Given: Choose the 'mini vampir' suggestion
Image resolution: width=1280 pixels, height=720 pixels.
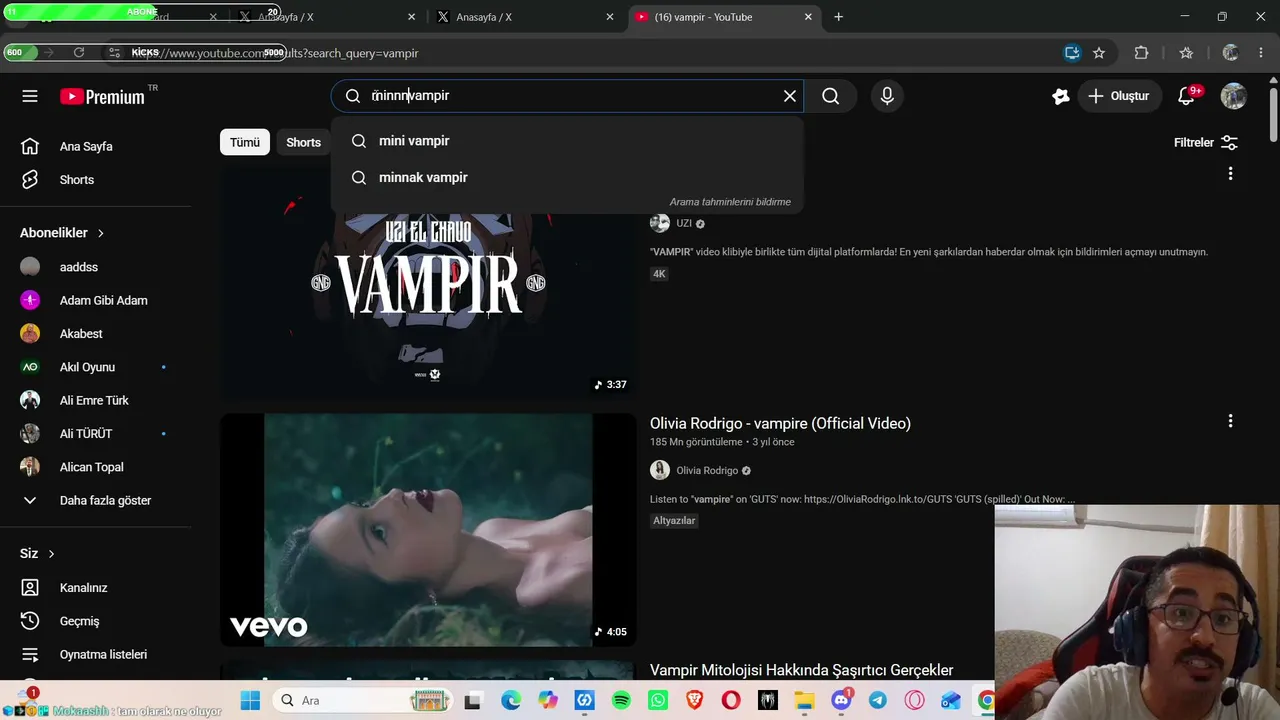Looking at the screenshot, I should (567, 141).
